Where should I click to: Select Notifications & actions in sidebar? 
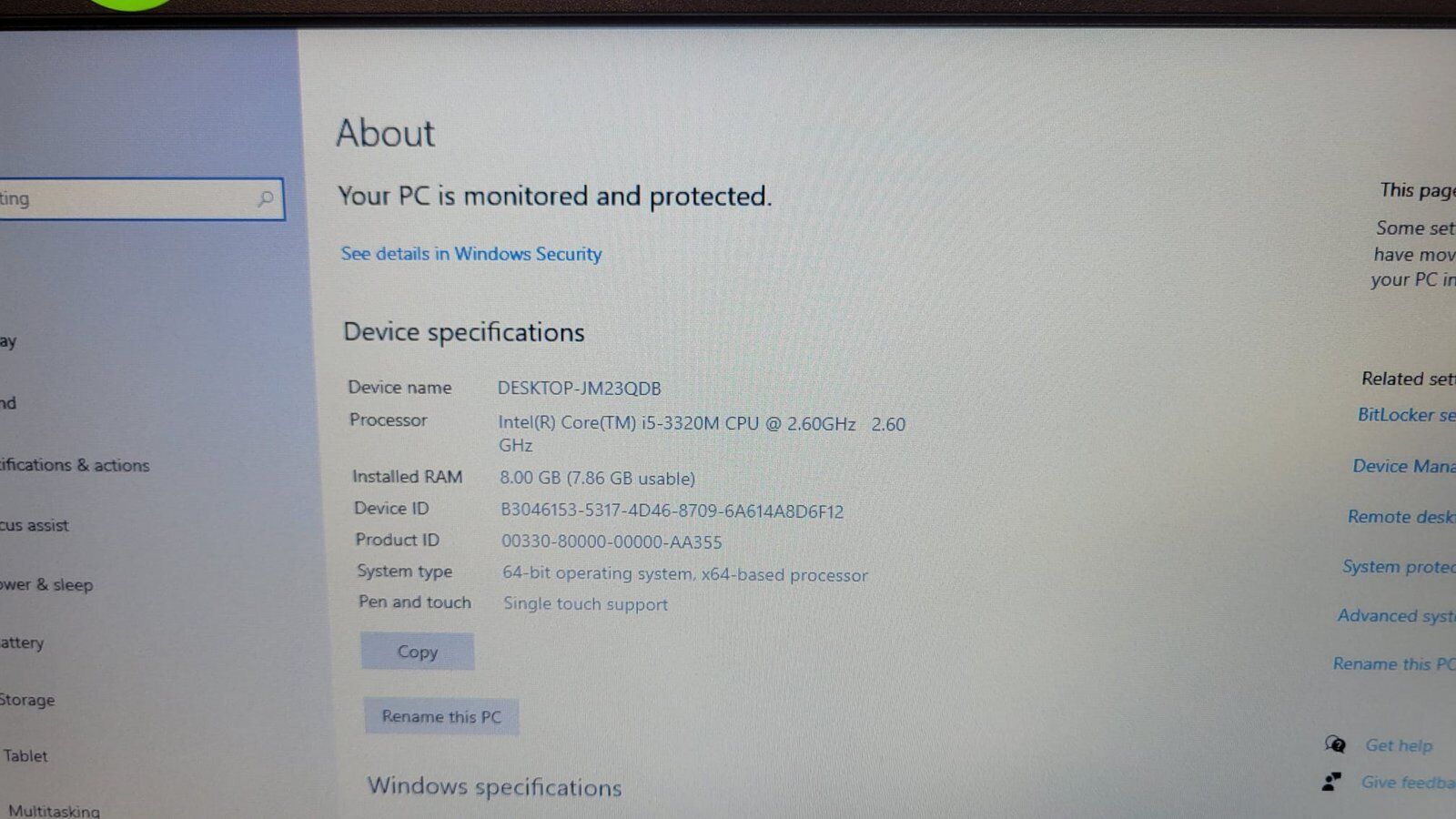75,465
